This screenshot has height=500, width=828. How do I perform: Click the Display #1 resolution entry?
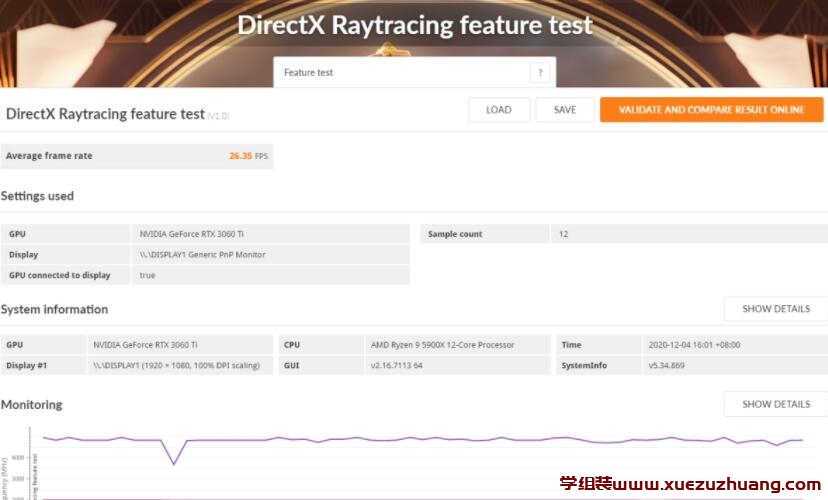pyautogui.click(x=177, y=366)
